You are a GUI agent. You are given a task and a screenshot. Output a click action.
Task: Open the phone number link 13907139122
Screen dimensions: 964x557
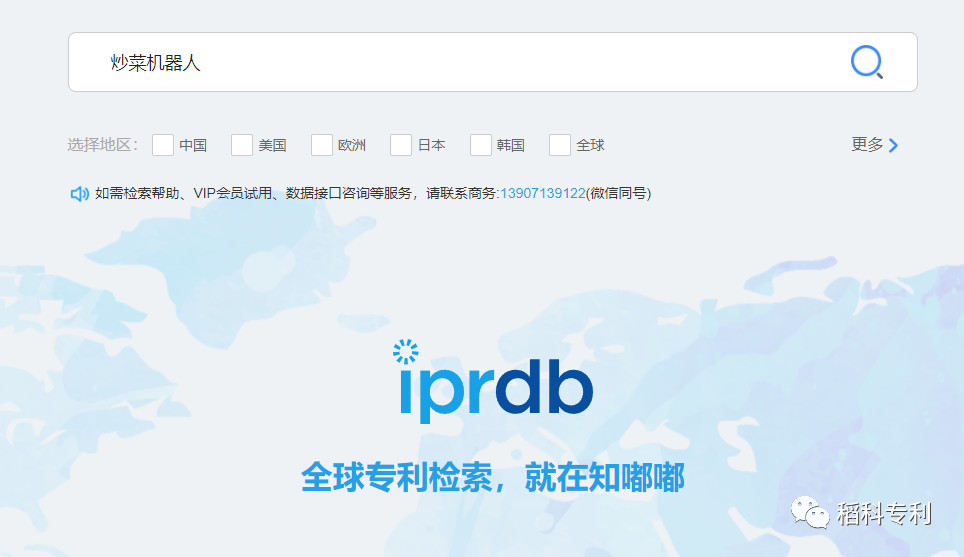(x=543, y=194)
